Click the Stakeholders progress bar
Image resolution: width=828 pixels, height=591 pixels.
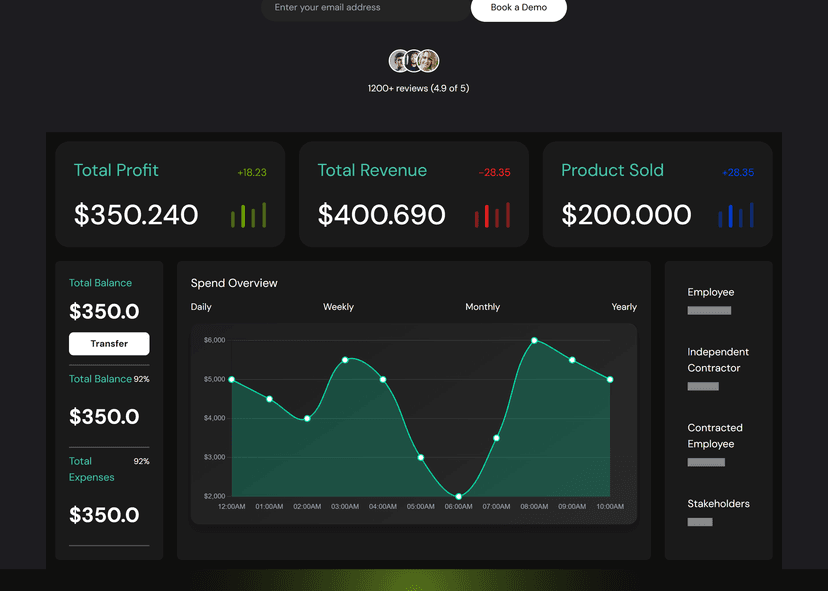point(700,522)
